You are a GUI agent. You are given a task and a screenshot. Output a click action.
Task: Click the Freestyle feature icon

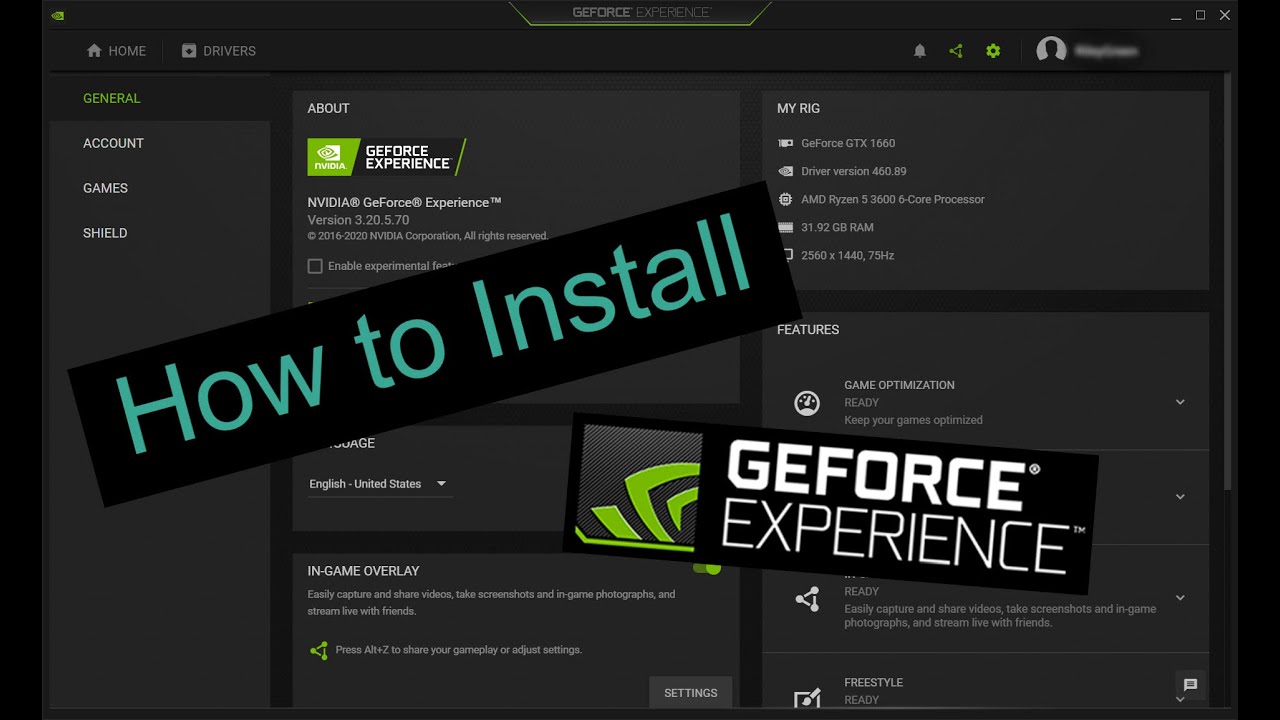pos(807,698)
